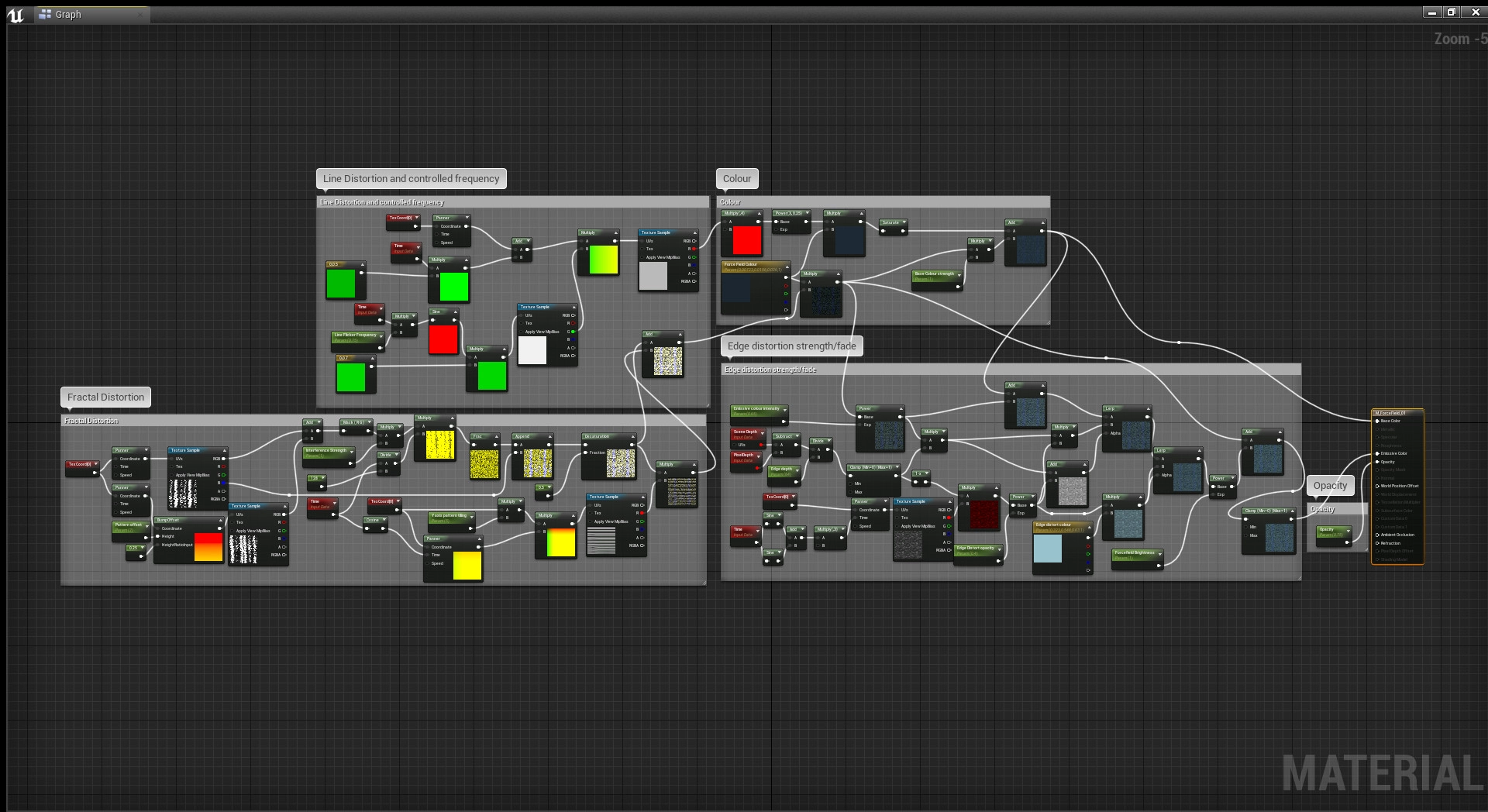Viewport: 1488px width, 812px height.
Task: Expand the Saturate node preview arrow
Action: (904, 222)
